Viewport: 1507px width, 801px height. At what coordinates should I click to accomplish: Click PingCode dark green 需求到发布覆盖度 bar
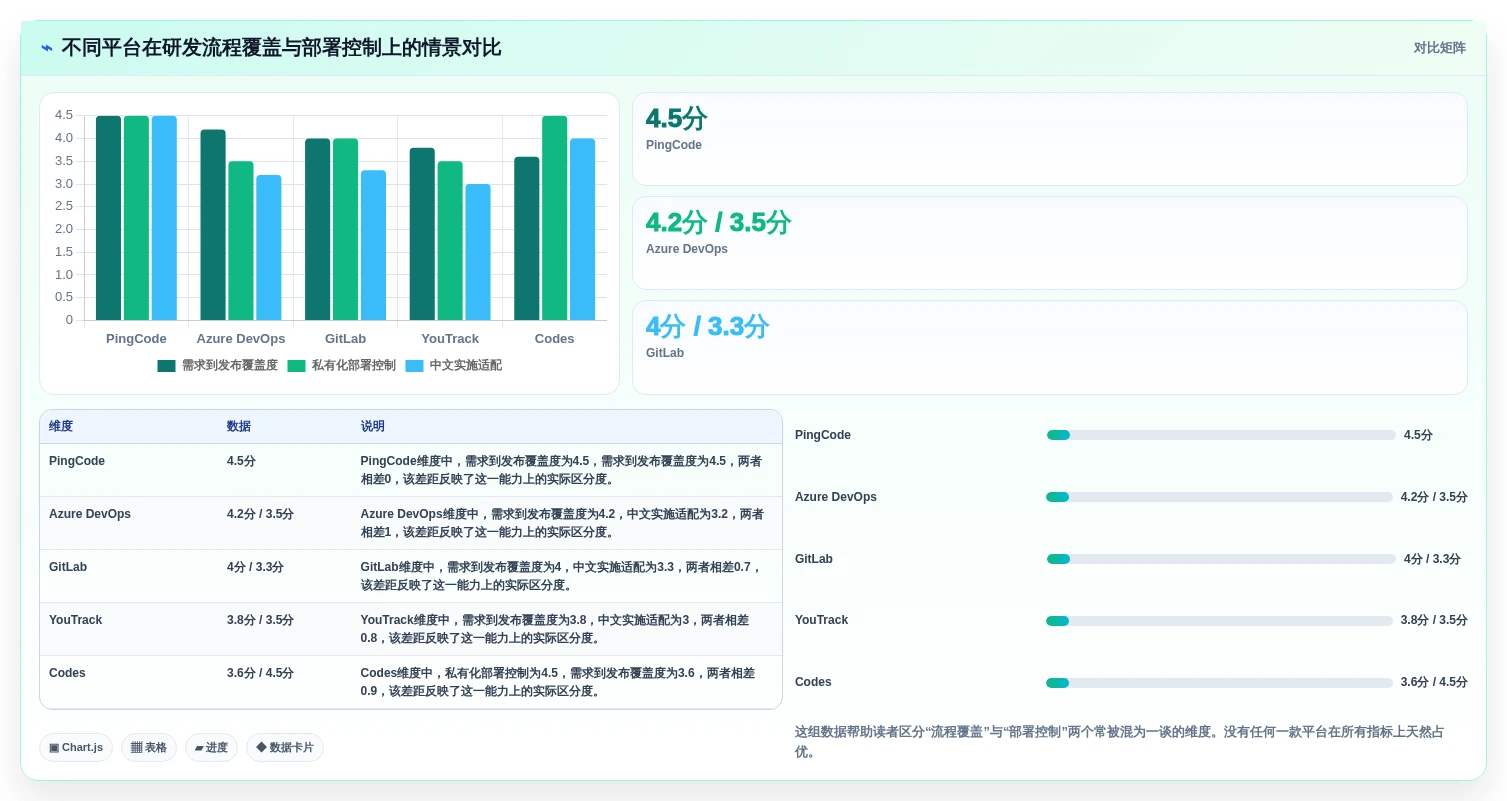109,218
